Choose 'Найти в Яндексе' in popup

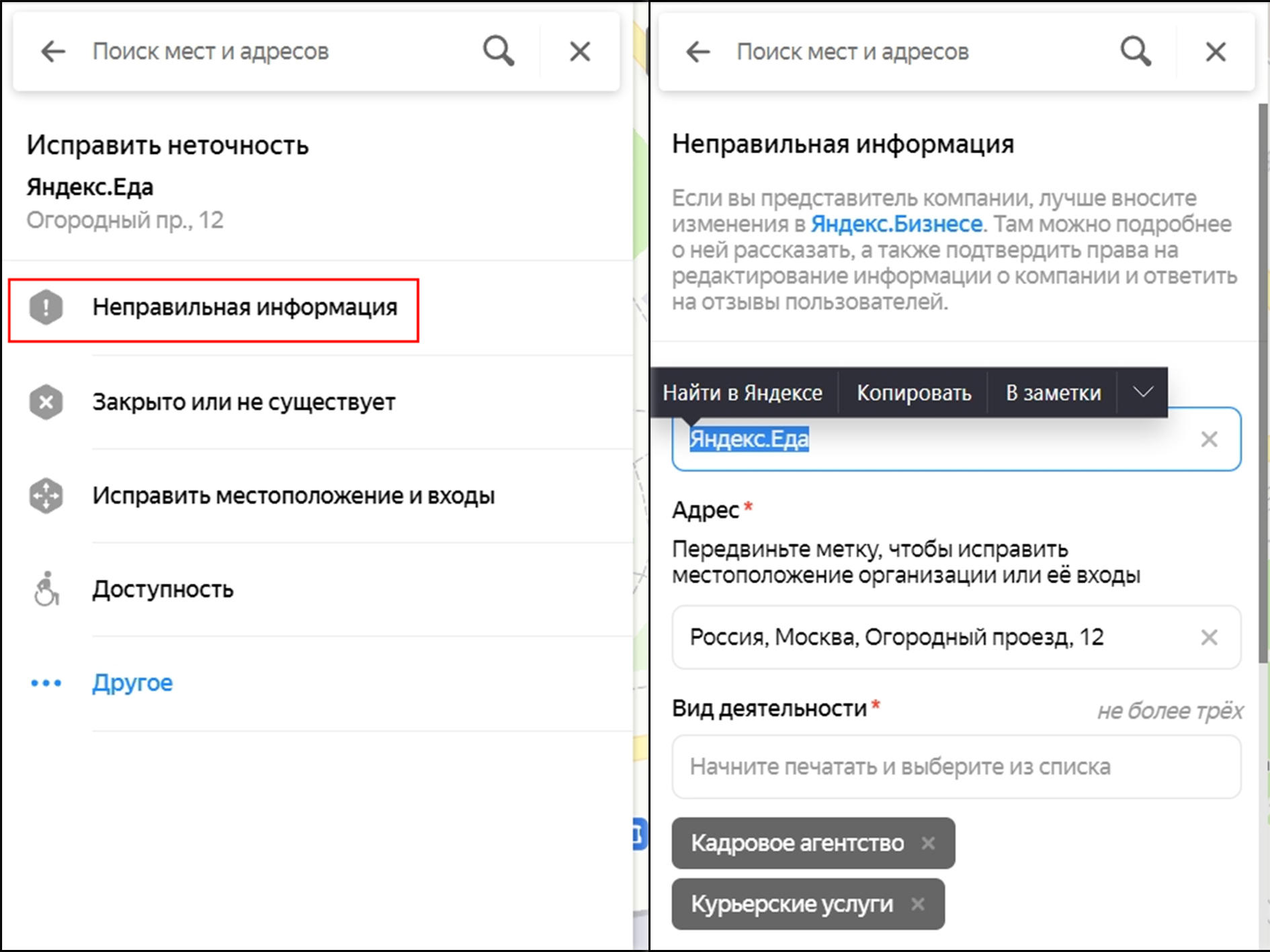(x=743, y=392)
